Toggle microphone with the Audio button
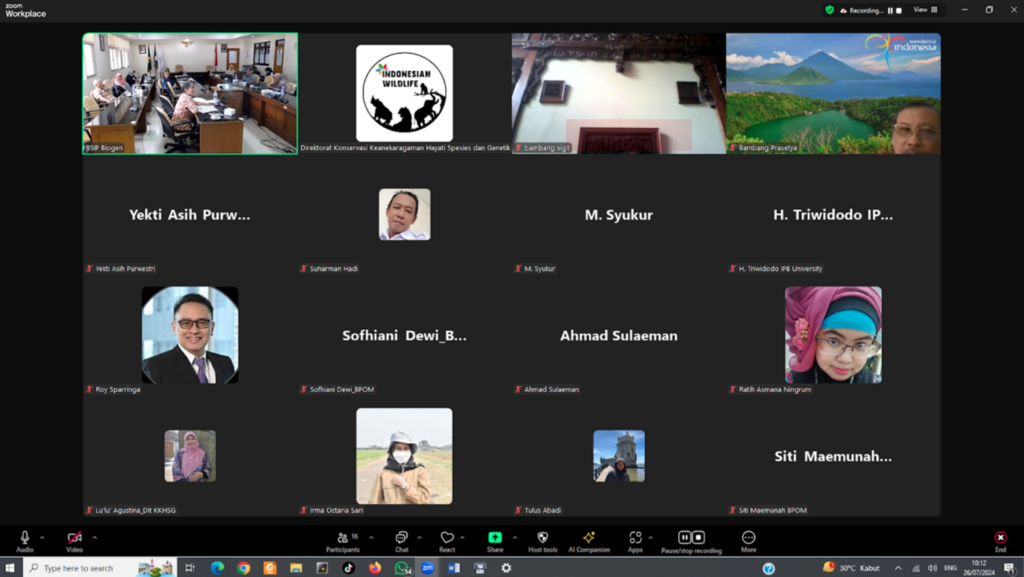The image size is (1024, 577). click(25, 540)
